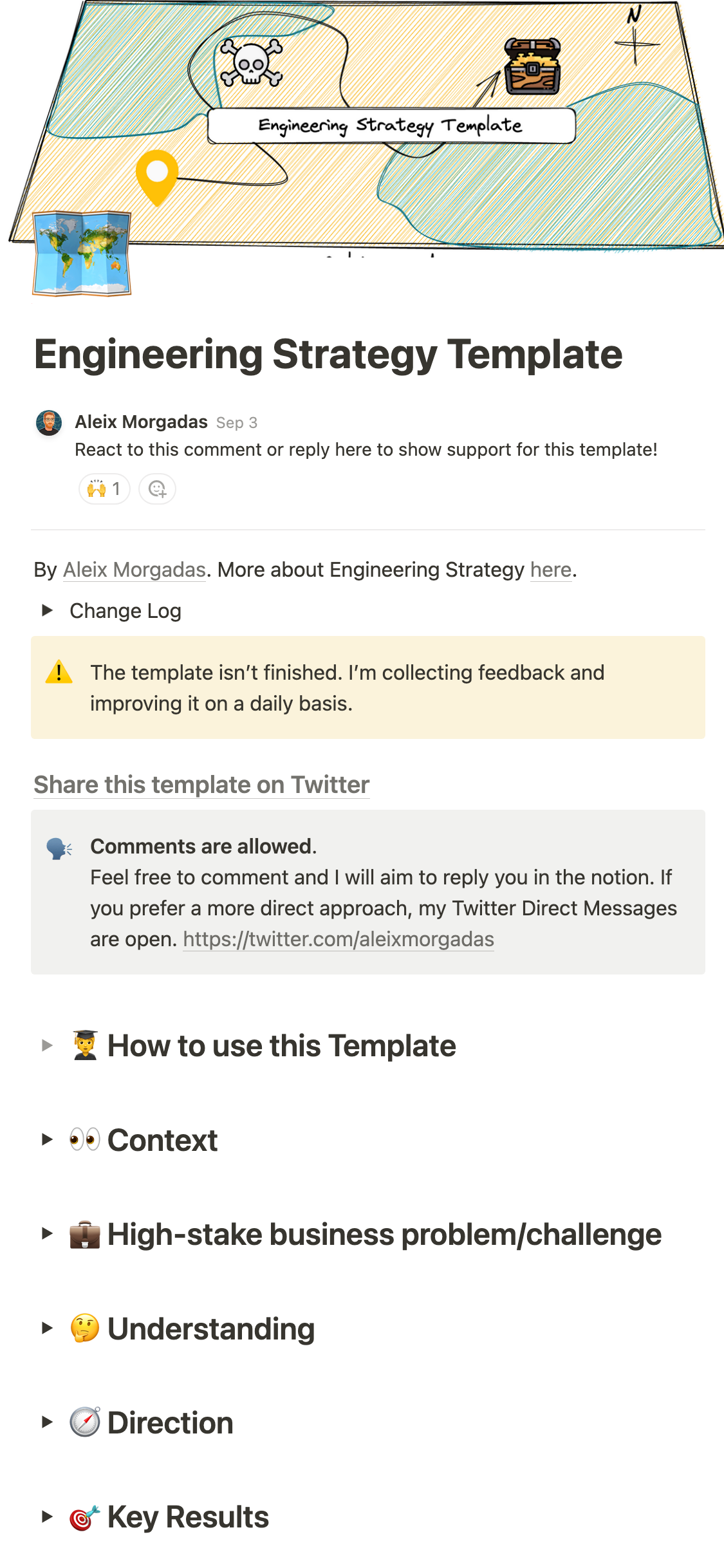Open the twitter.com/aleixmorgadas URL

[339, 939]
